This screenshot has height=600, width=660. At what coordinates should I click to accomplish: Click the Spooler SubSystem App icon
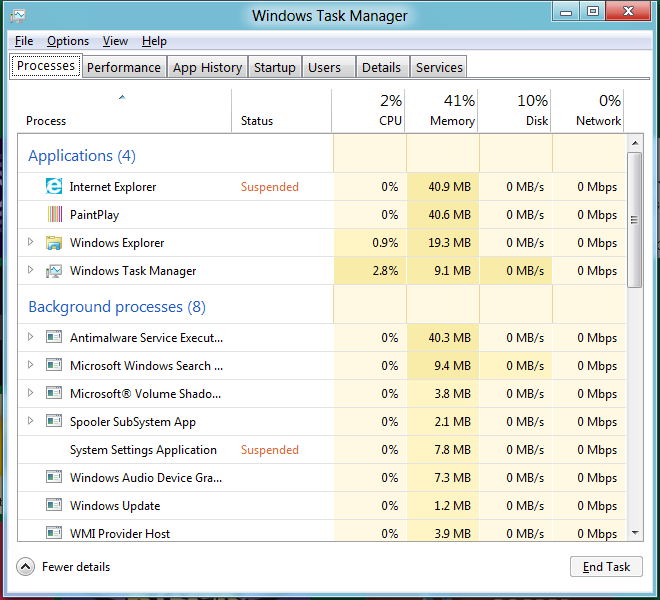54,421
